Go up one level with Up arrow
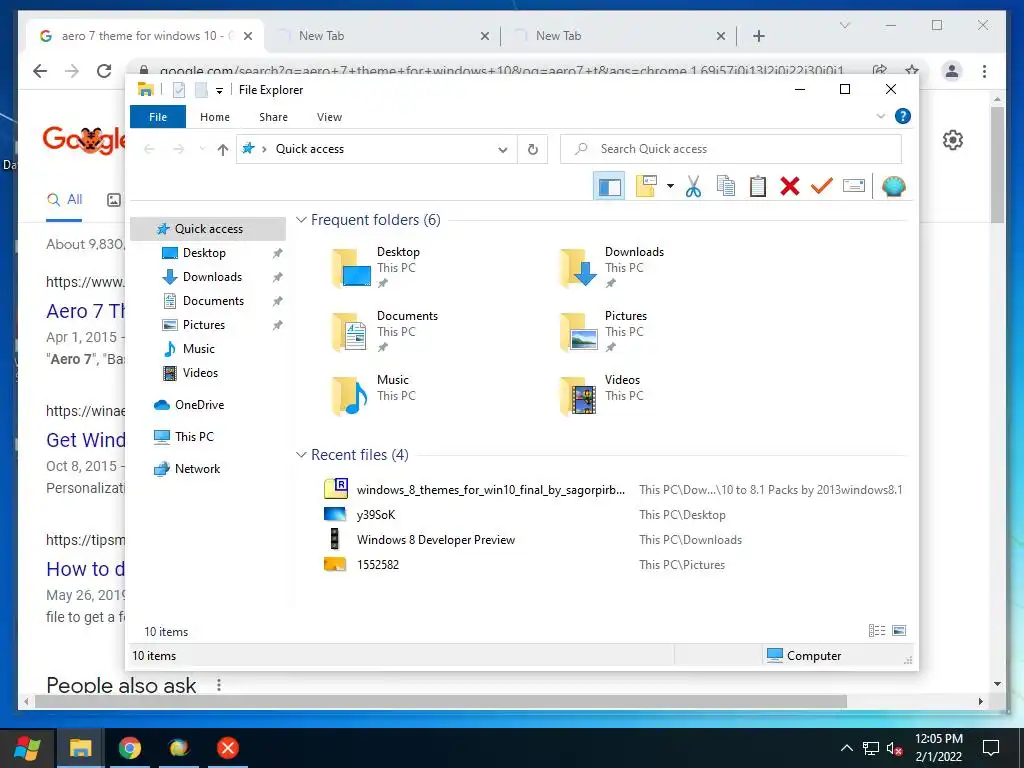Viewport: 1024px width, 768px height. pyautogui.click(x=223, y=150)
